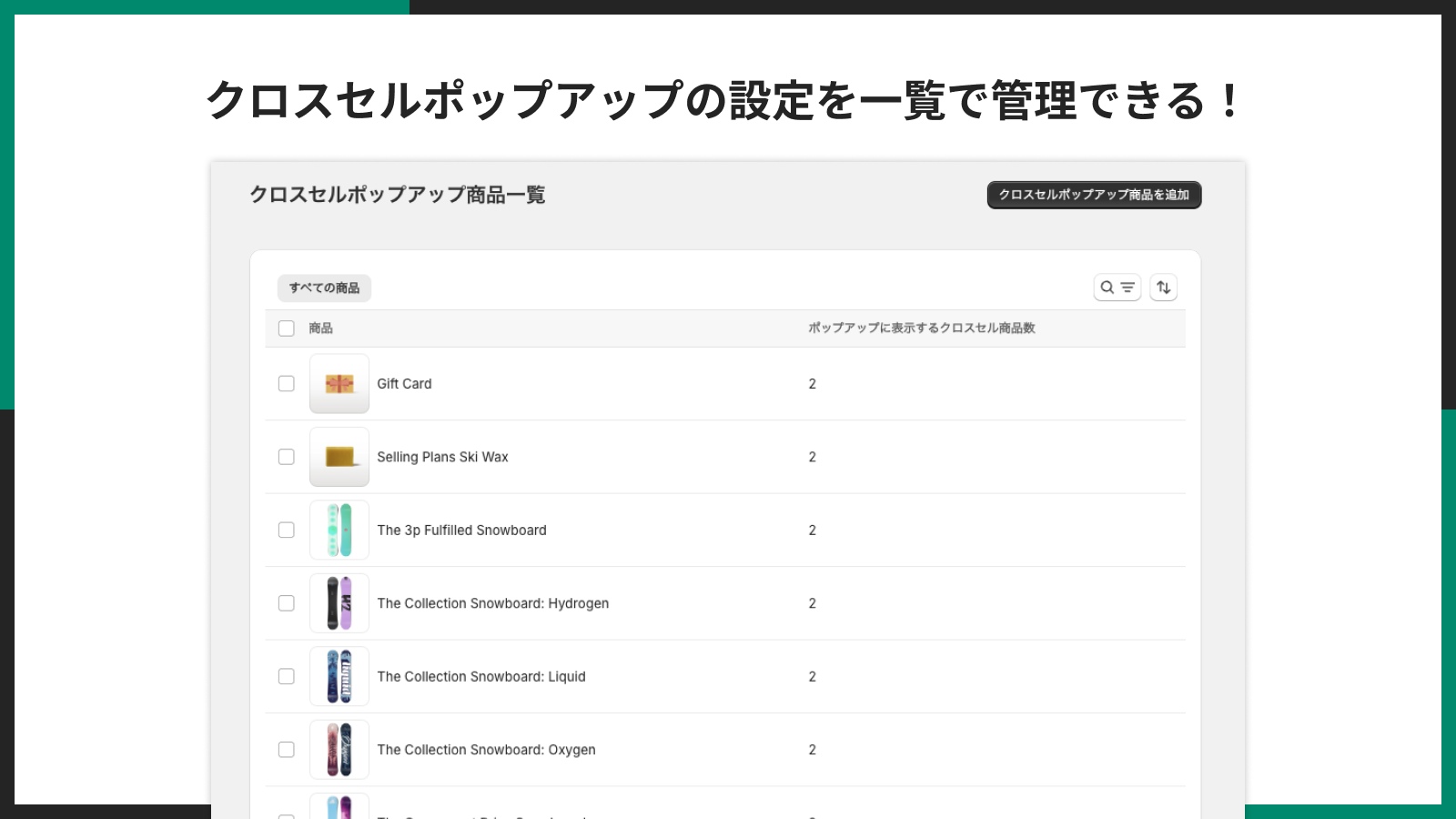This screenshot has height=819, width=1456.
Task: Open The Collection Snowboard: Liquid entry
Action: 482,676
